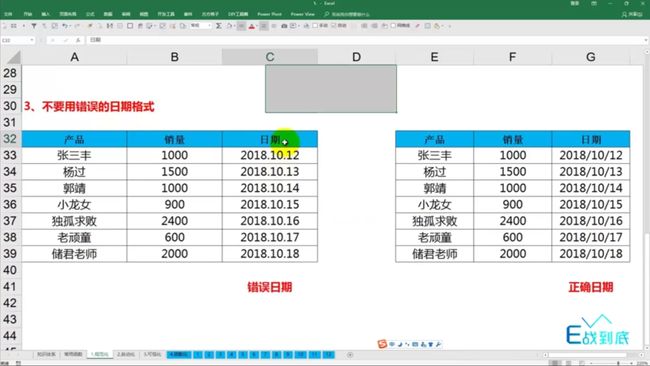Click cell with date 2018.10.12
The height and width of the screenshot is (366, 650).
click(x=270, y=155)
